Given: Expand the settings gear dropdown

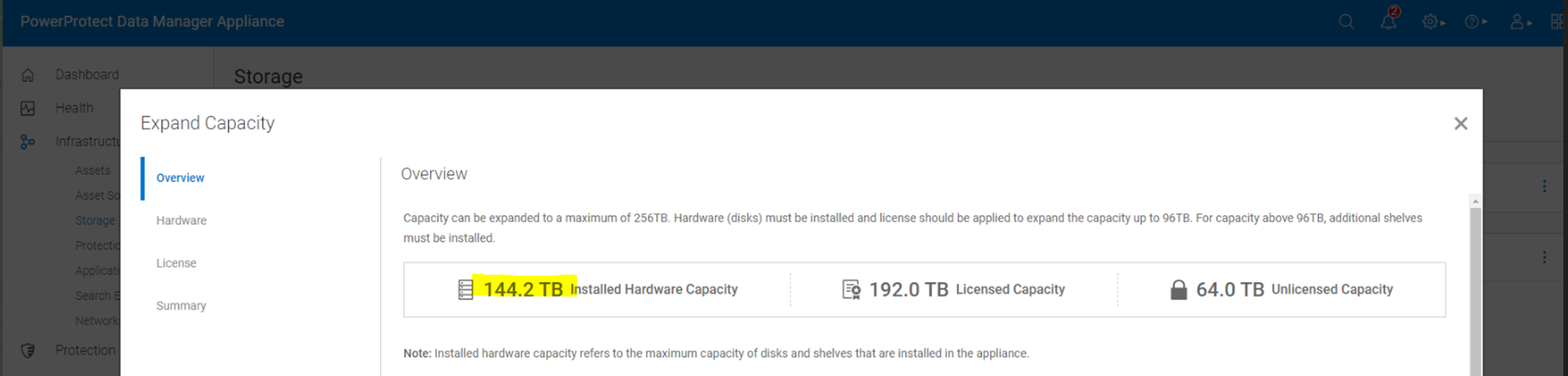Looking at the screenshot, I should coord(1432,22).
